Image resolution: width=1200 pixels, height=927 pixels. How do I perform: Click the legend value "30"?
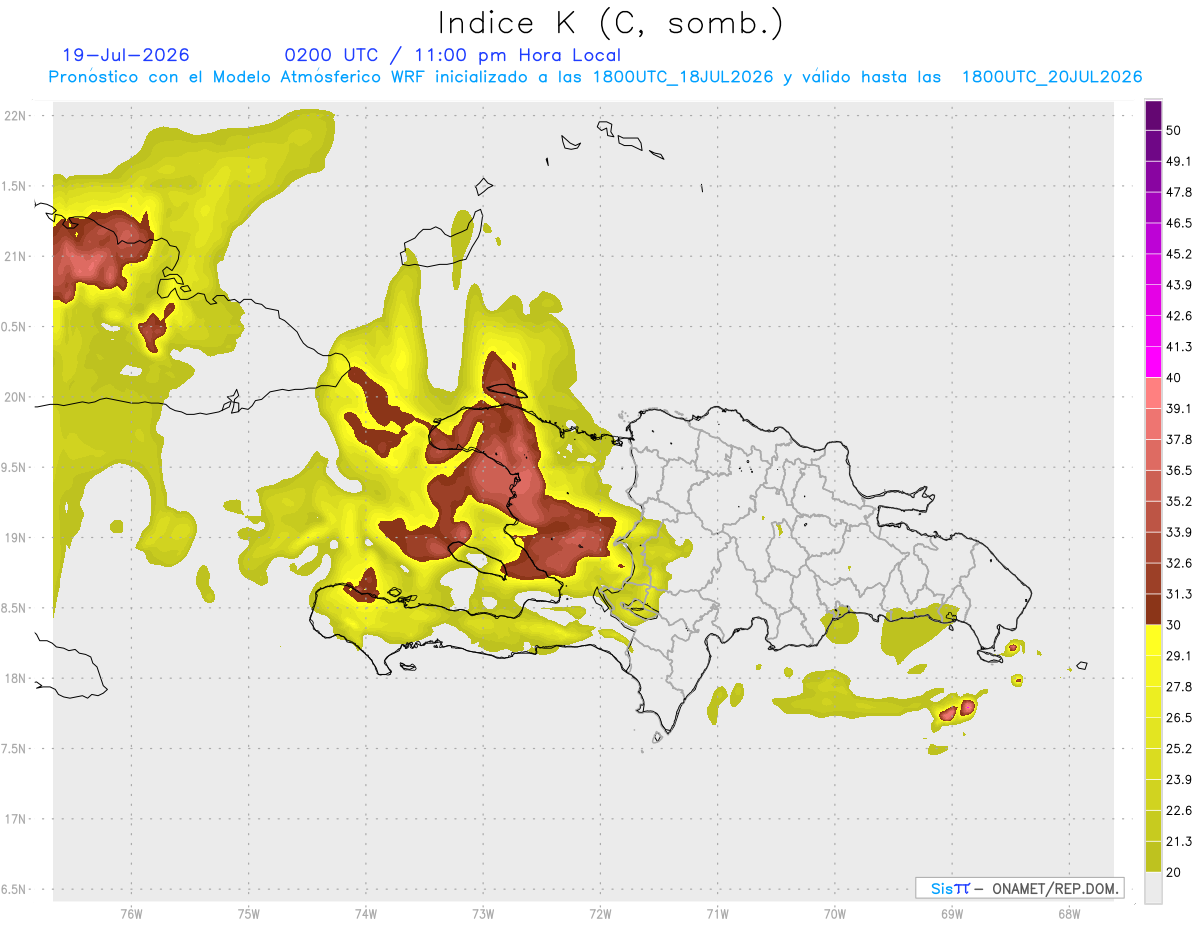pos(1173,625)
